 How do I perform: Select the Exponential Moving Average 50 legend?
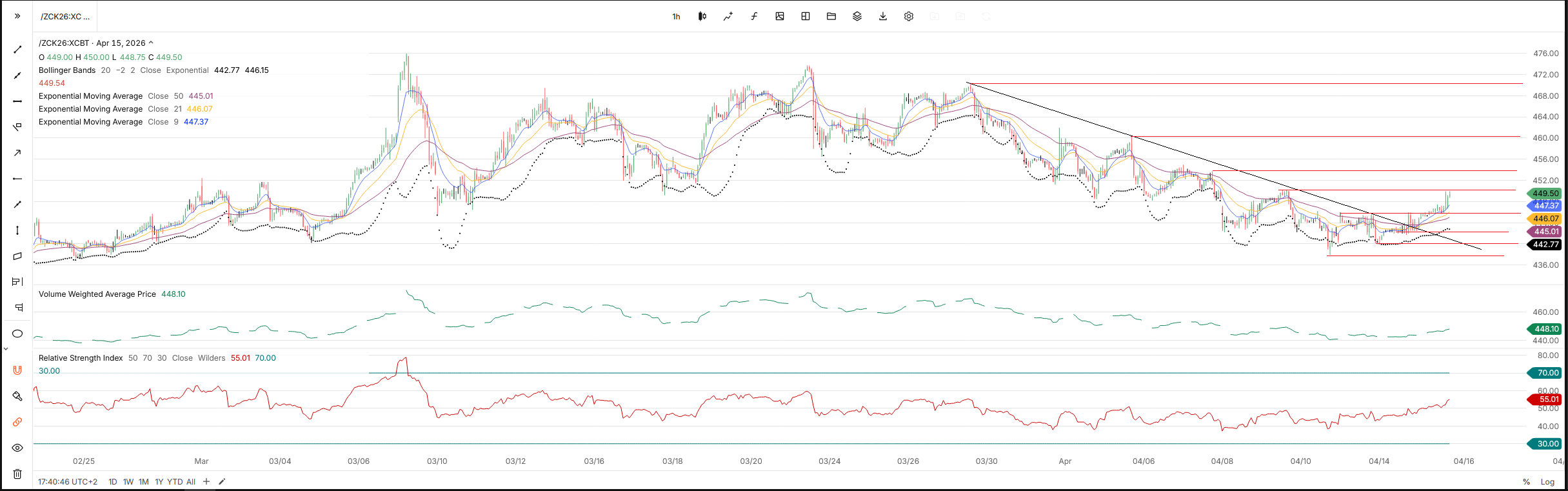(126, 96)
